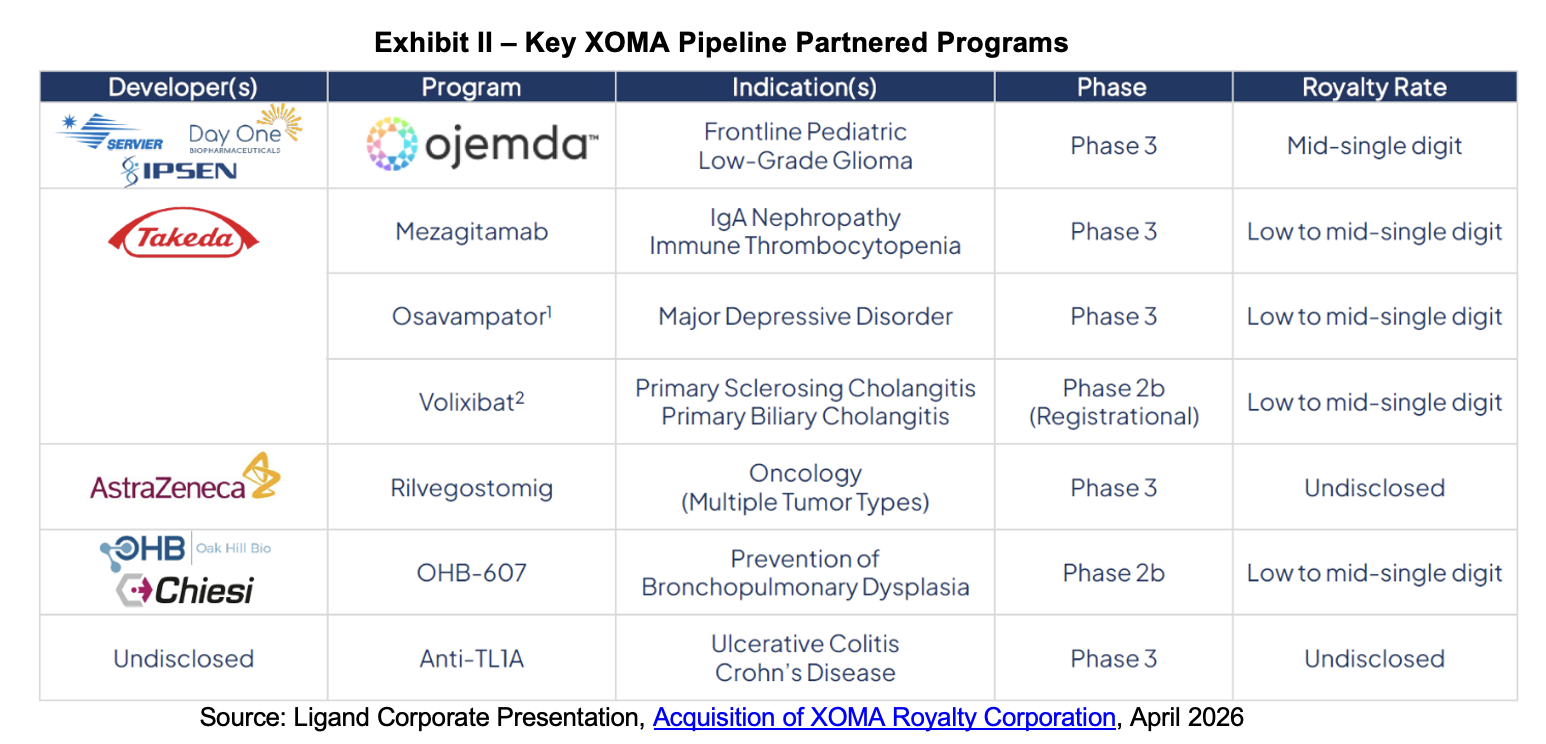Click the Rilvegostomig program name

471,488
